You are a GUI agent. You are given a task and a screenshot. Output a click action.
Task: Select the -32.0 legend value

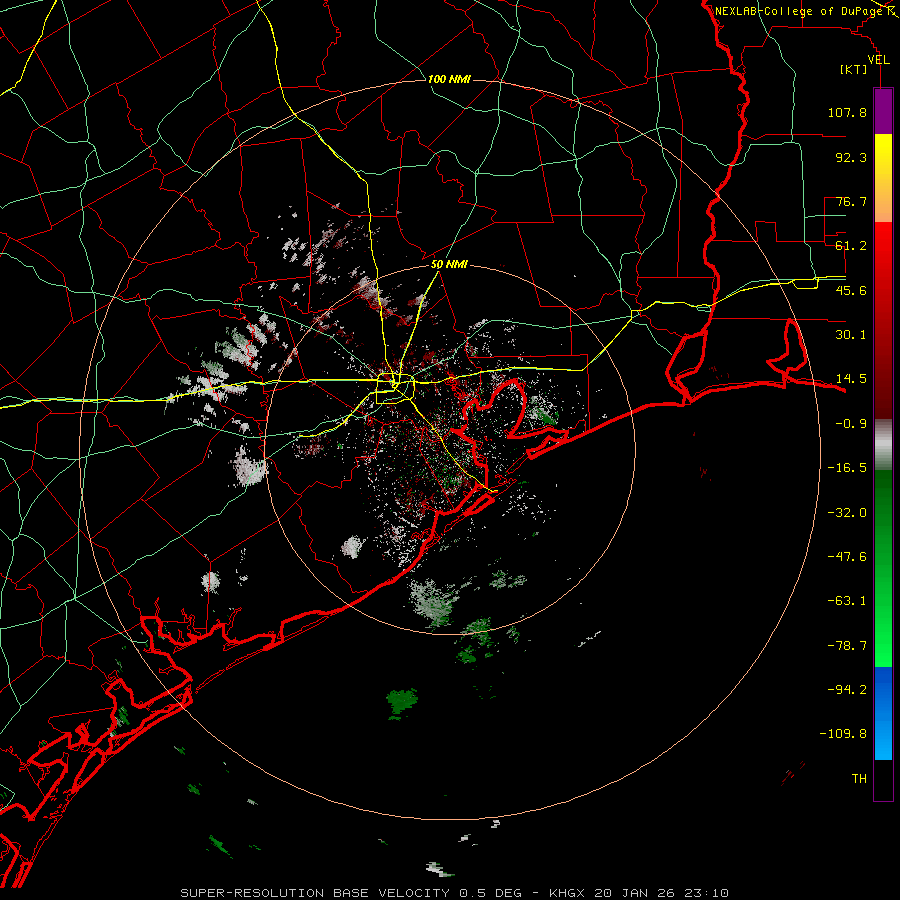[847, 512]
